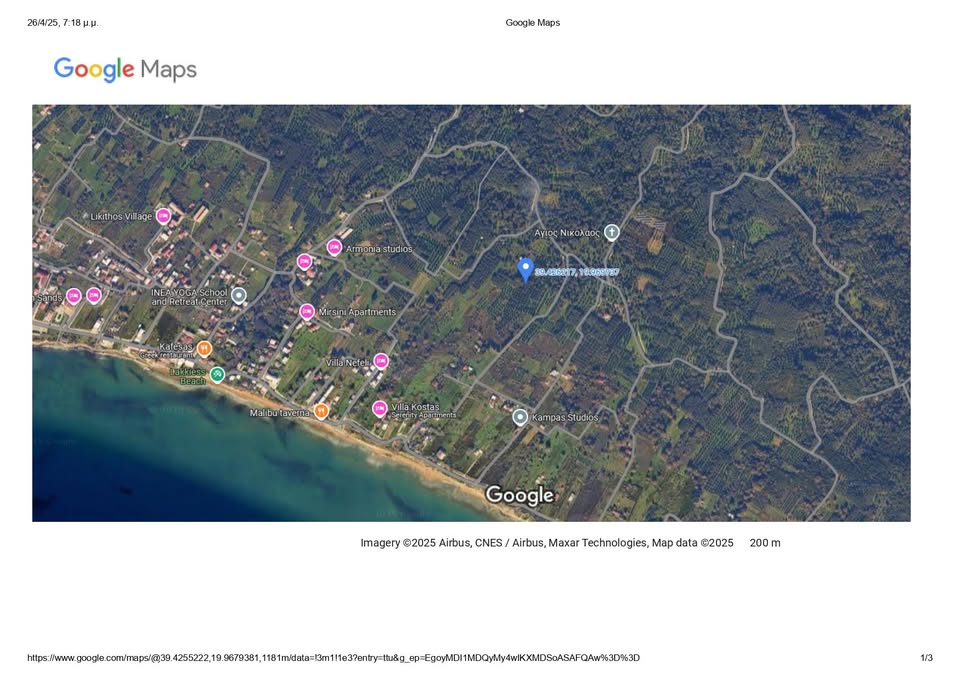
Task: Select the Likithos Village hotel pin
Action: click(163, 216)
